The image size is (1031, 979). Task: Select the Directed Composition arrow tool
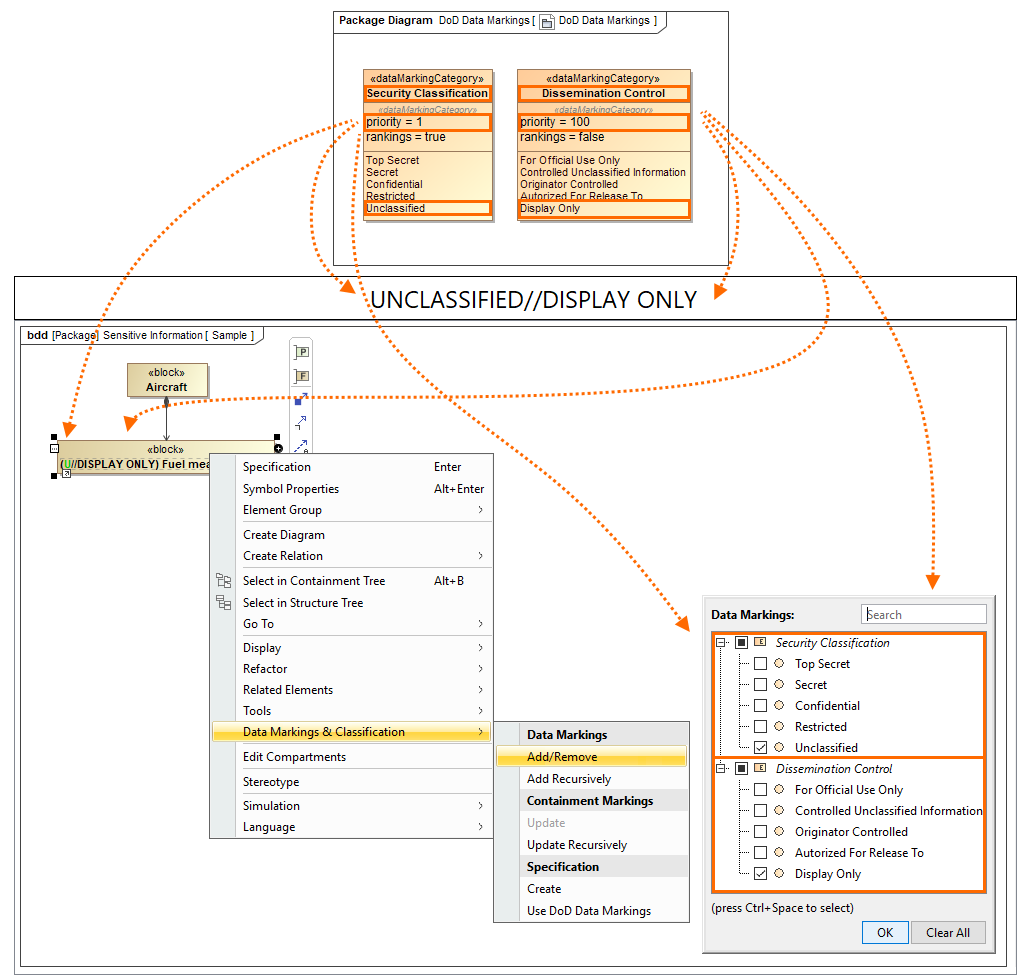coord(300,399)
